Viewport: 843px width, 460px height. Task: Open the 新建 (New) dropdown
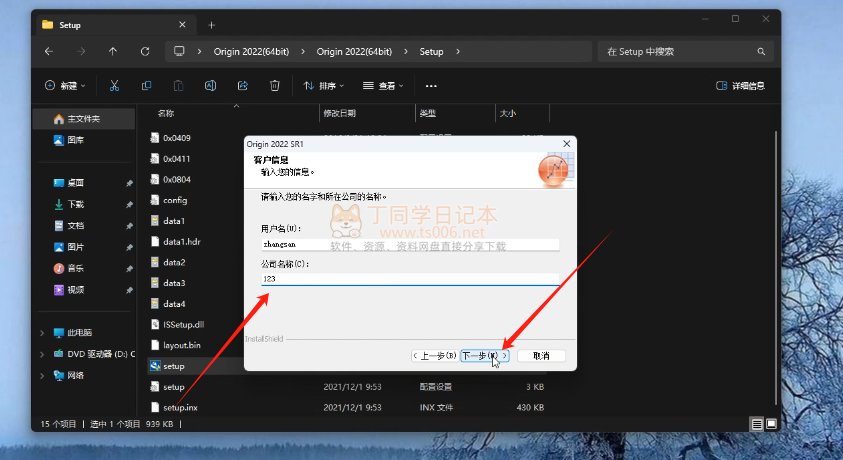coord(66,86)
